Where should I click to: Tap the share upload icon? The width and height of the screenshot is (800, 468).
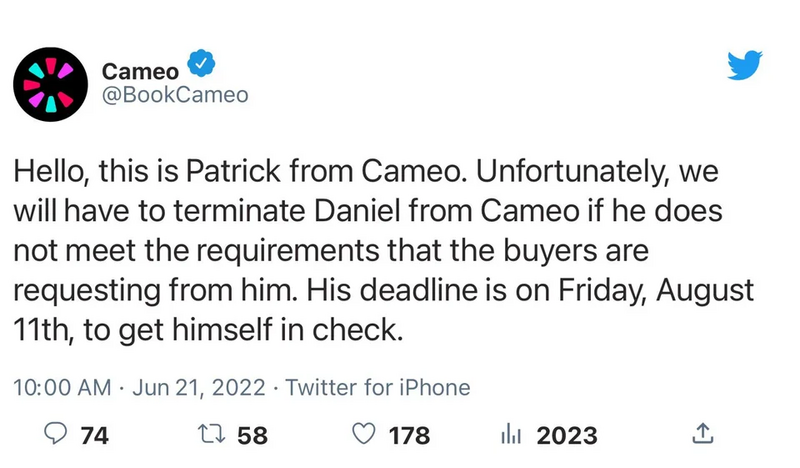[702, 435]
